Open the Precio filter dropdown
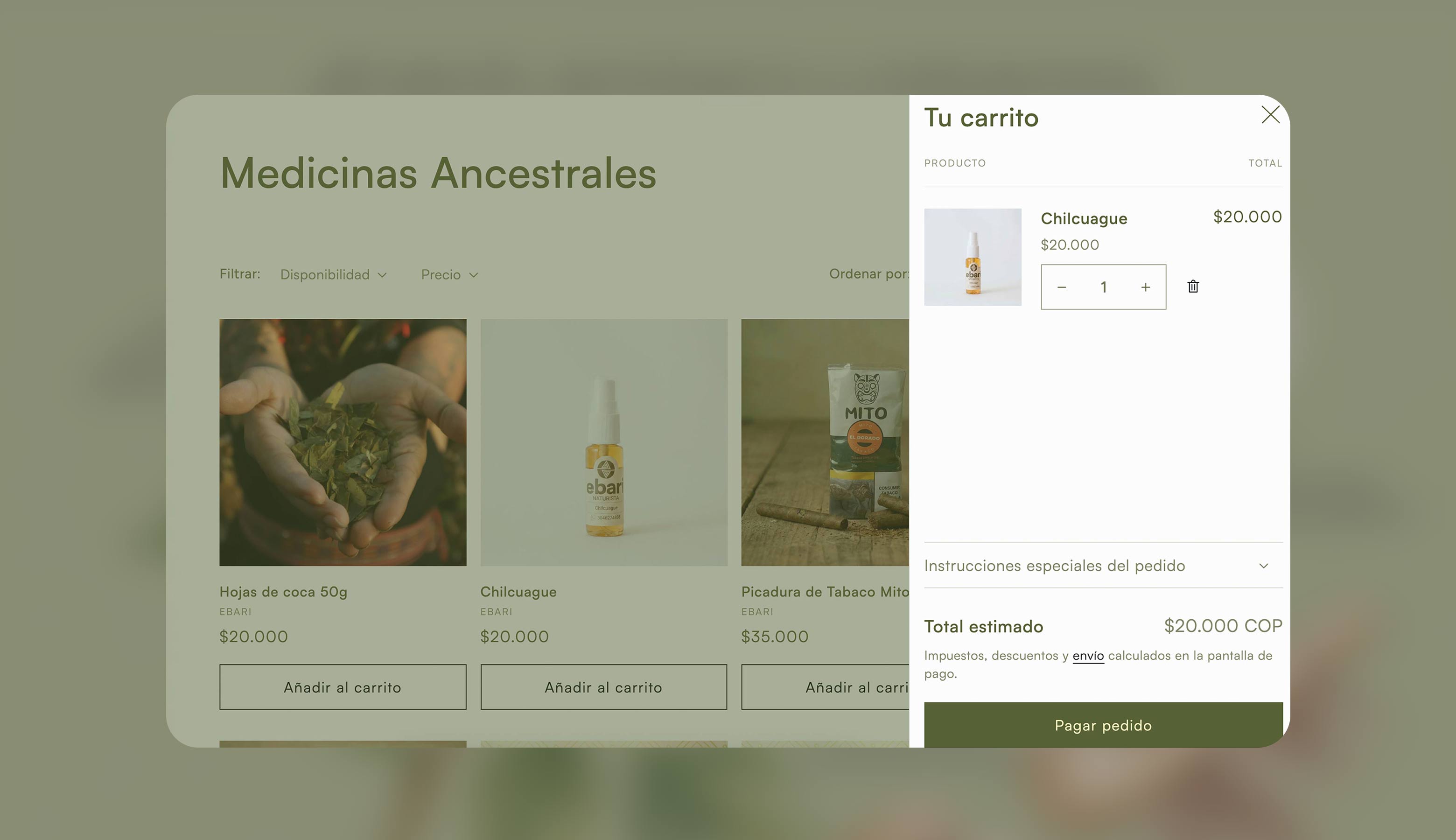Viewport: 1456px width, 840px height. [x=449, y=274]
